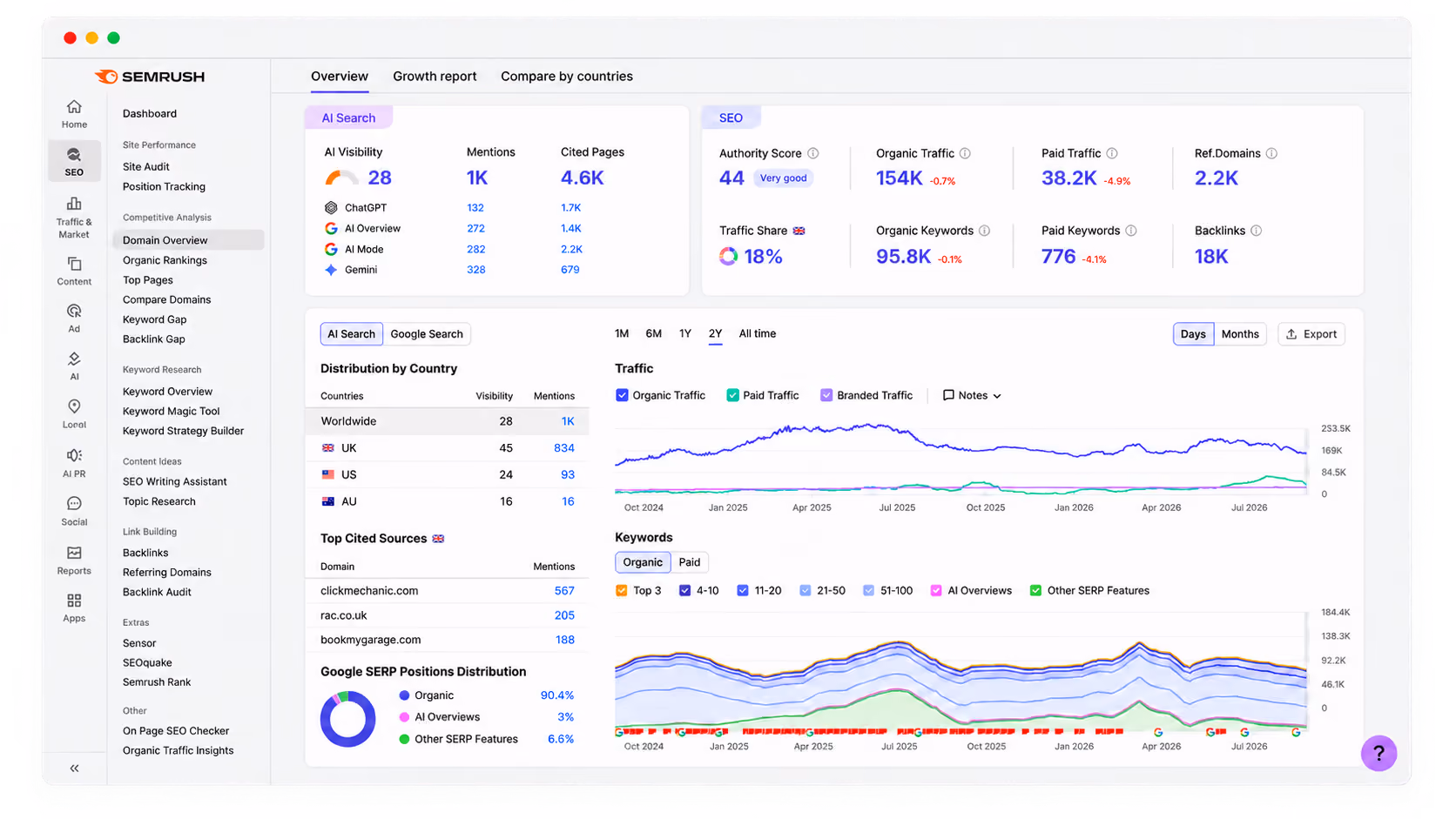This screenshot has height=819, width=1456.
Task: Open Traffic & Market sidebar icon
Action: click(x=74, y=204)
